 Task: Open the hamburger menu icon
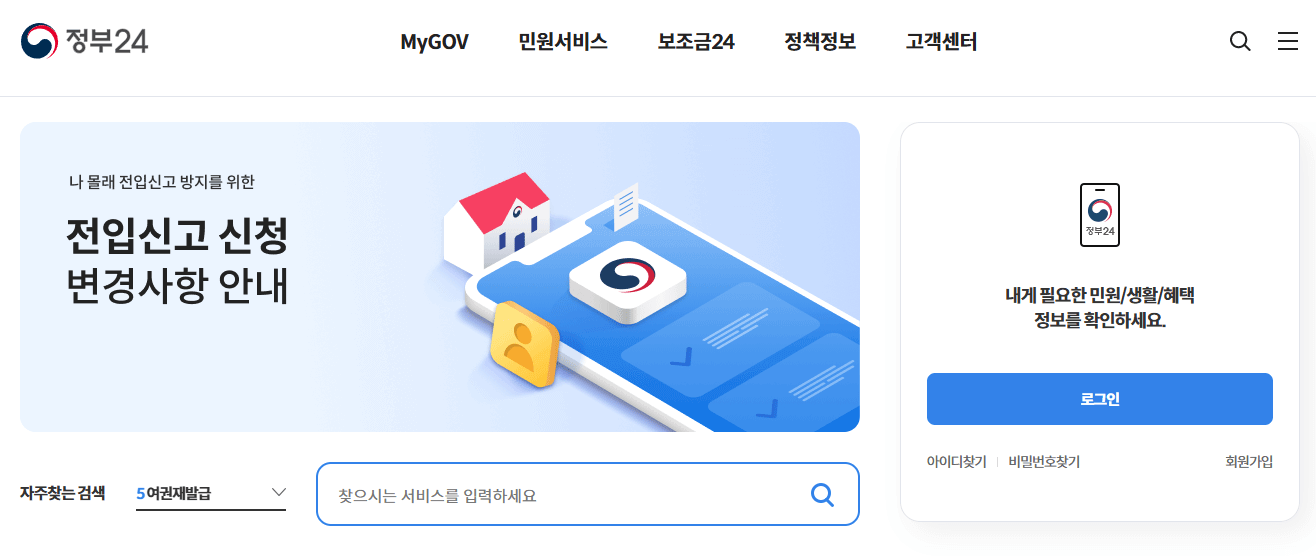[1288, 41]
